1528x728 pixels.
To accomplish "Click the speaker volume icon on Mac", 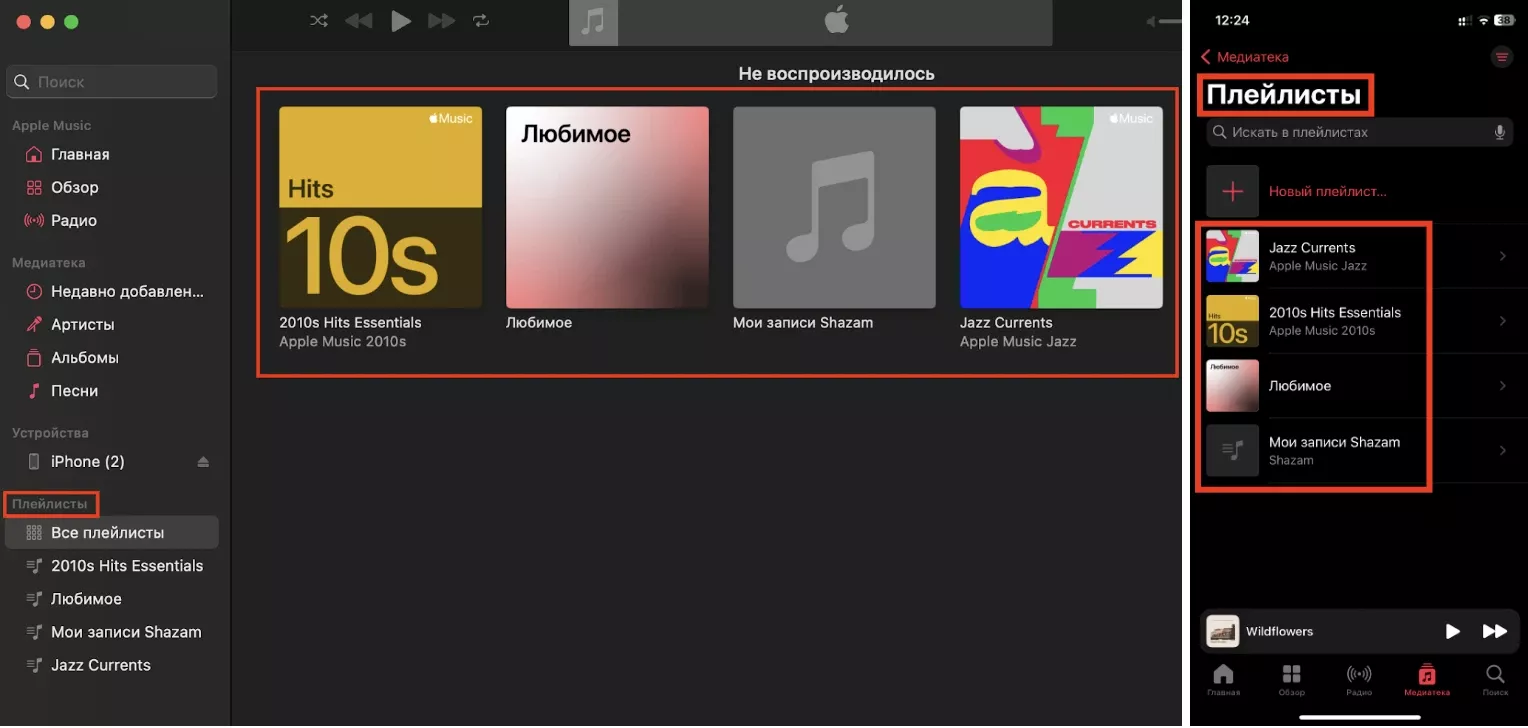I will point(1150,21).
